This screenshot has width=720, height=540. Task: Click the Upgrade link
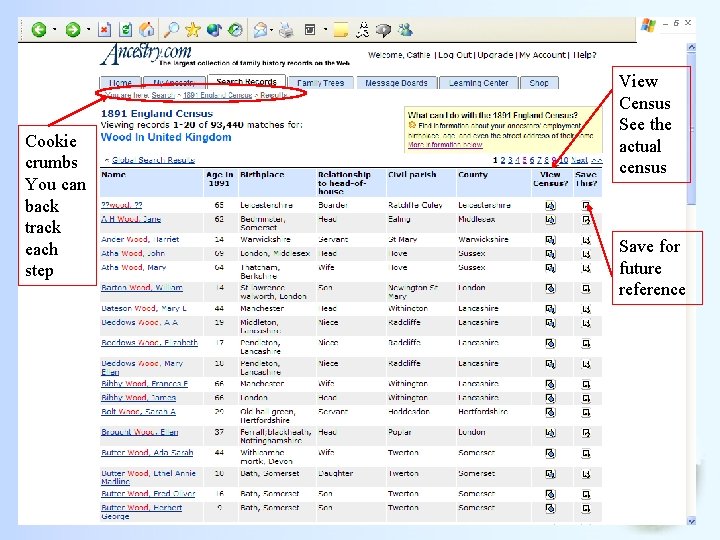[495, 55]
